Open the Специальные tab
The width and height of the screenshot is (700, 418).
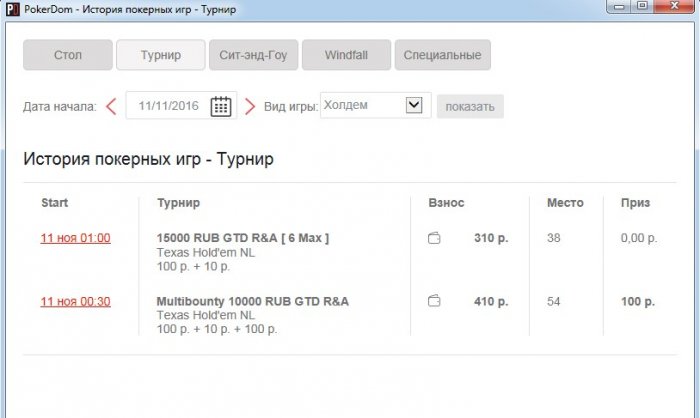click(442, 55)
